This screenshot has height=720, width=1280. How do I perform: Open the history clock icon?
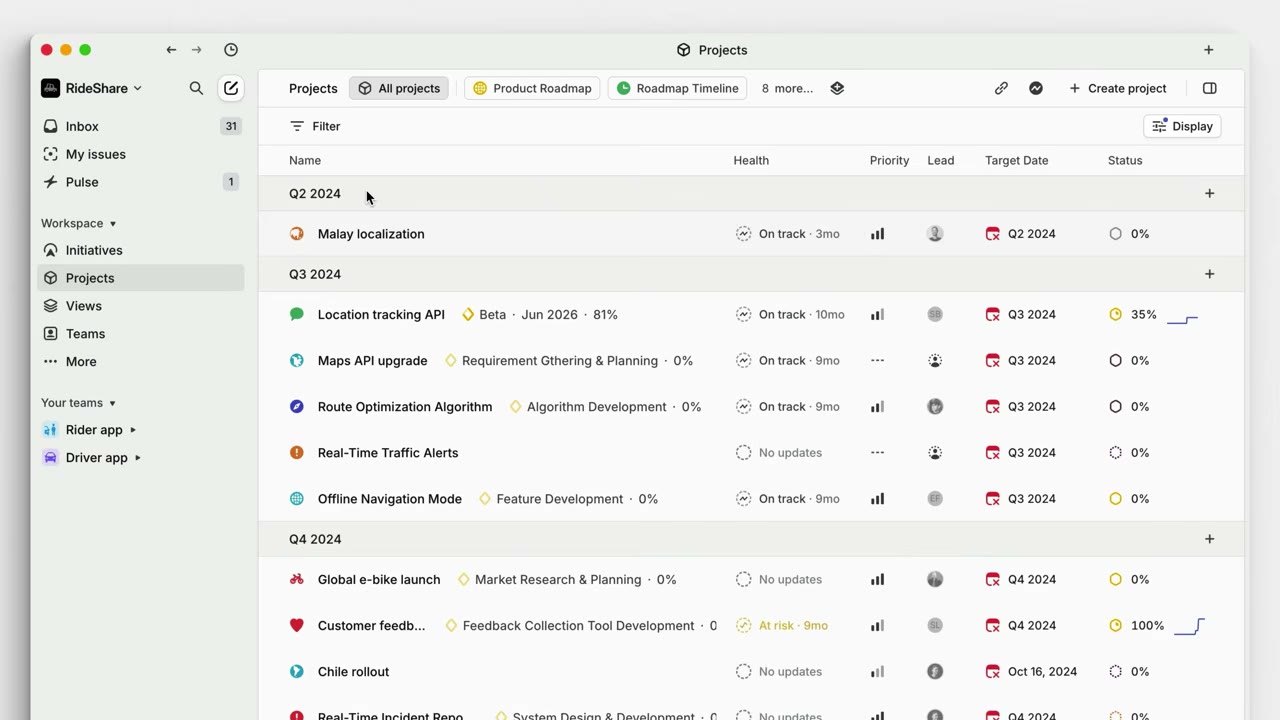click(x=231, y=50)
